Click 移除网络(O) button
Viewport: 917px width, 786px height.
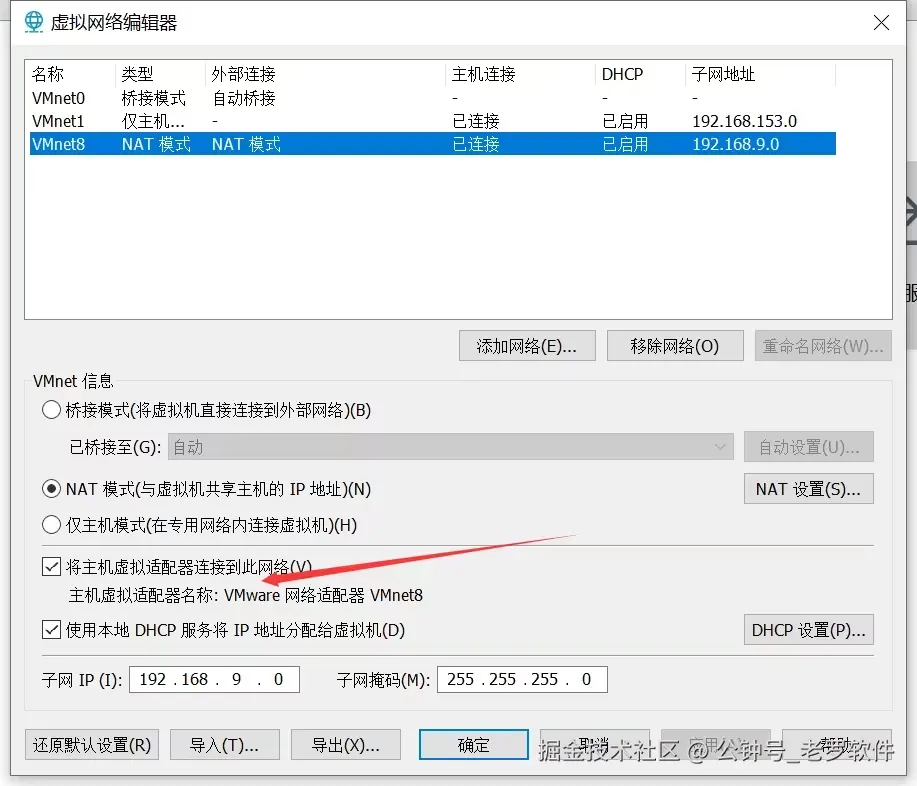(x=675, y=346)
